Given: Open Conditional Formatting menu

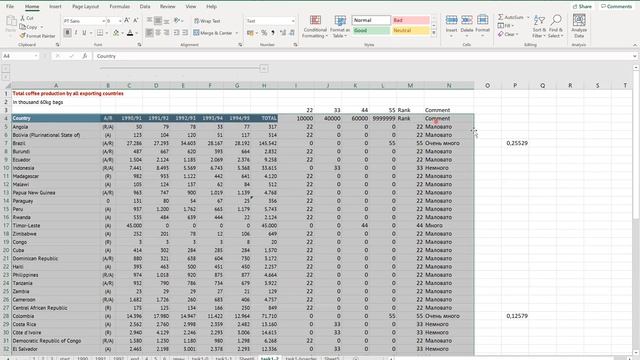Looking at the screenshot, I should (315, 27).
